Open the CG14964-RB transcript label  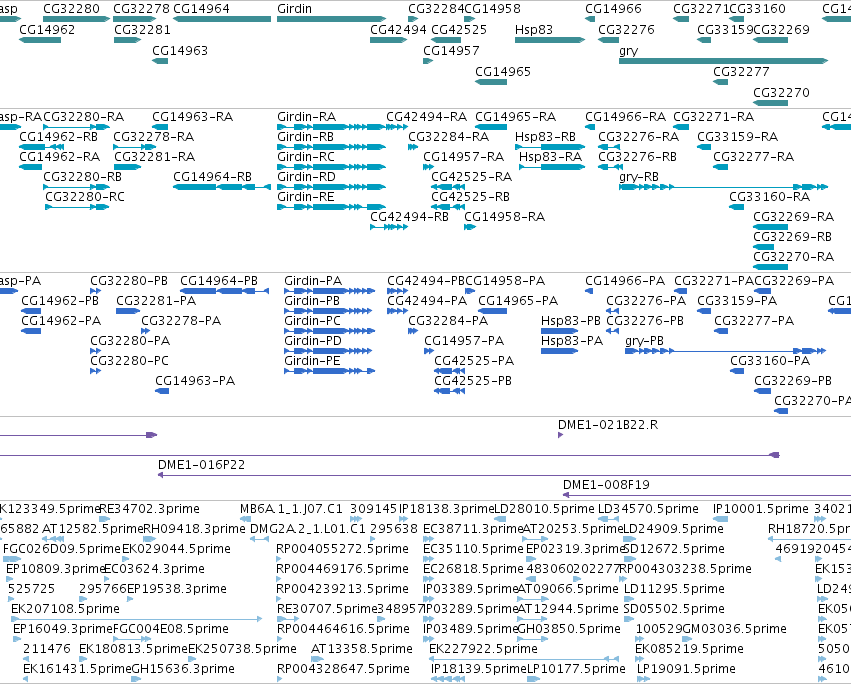pyautogui.click(x=212, y=177)
